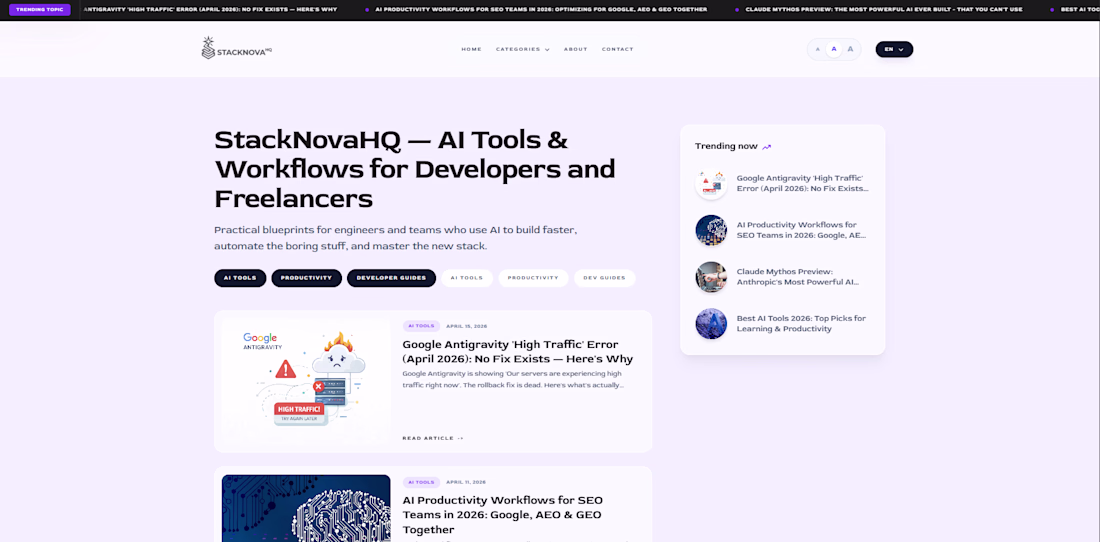Image resolution: width=1100 pixels, height=542 pixels.
Task: Open Google Antigravity High Traffic article title
Action: point(518,352)
